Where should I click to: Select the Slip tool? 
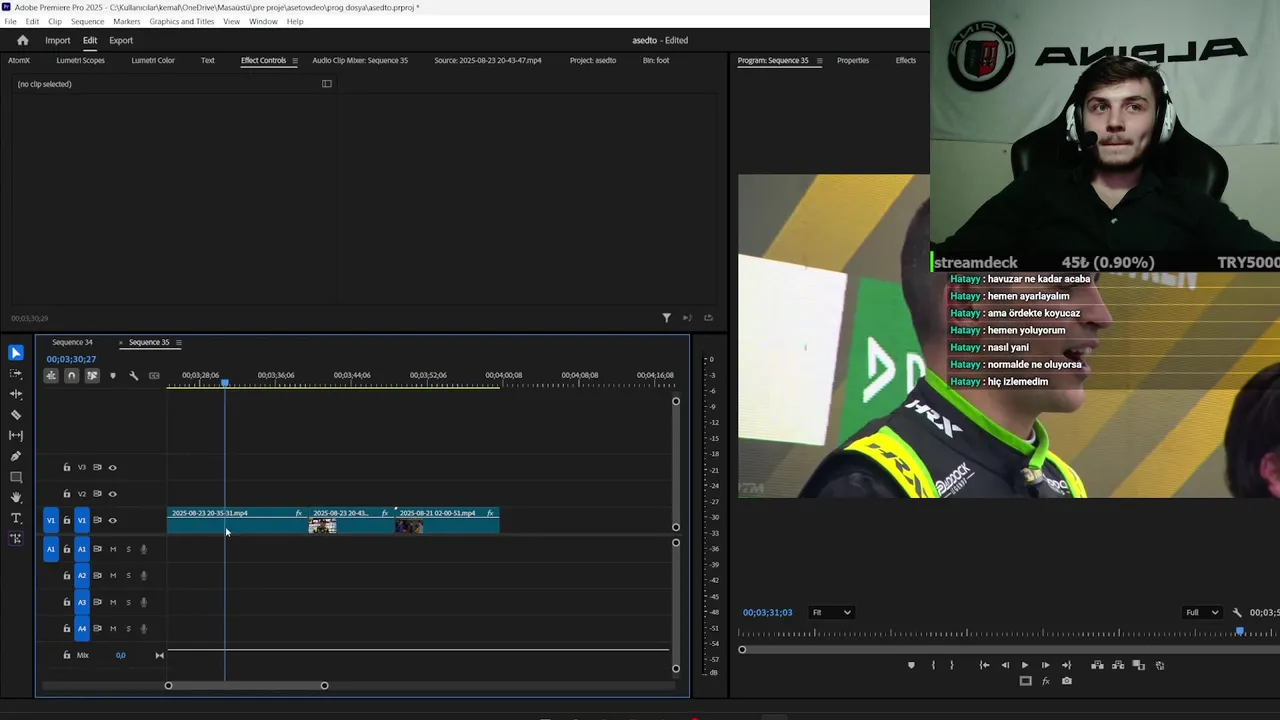point(15,435)
